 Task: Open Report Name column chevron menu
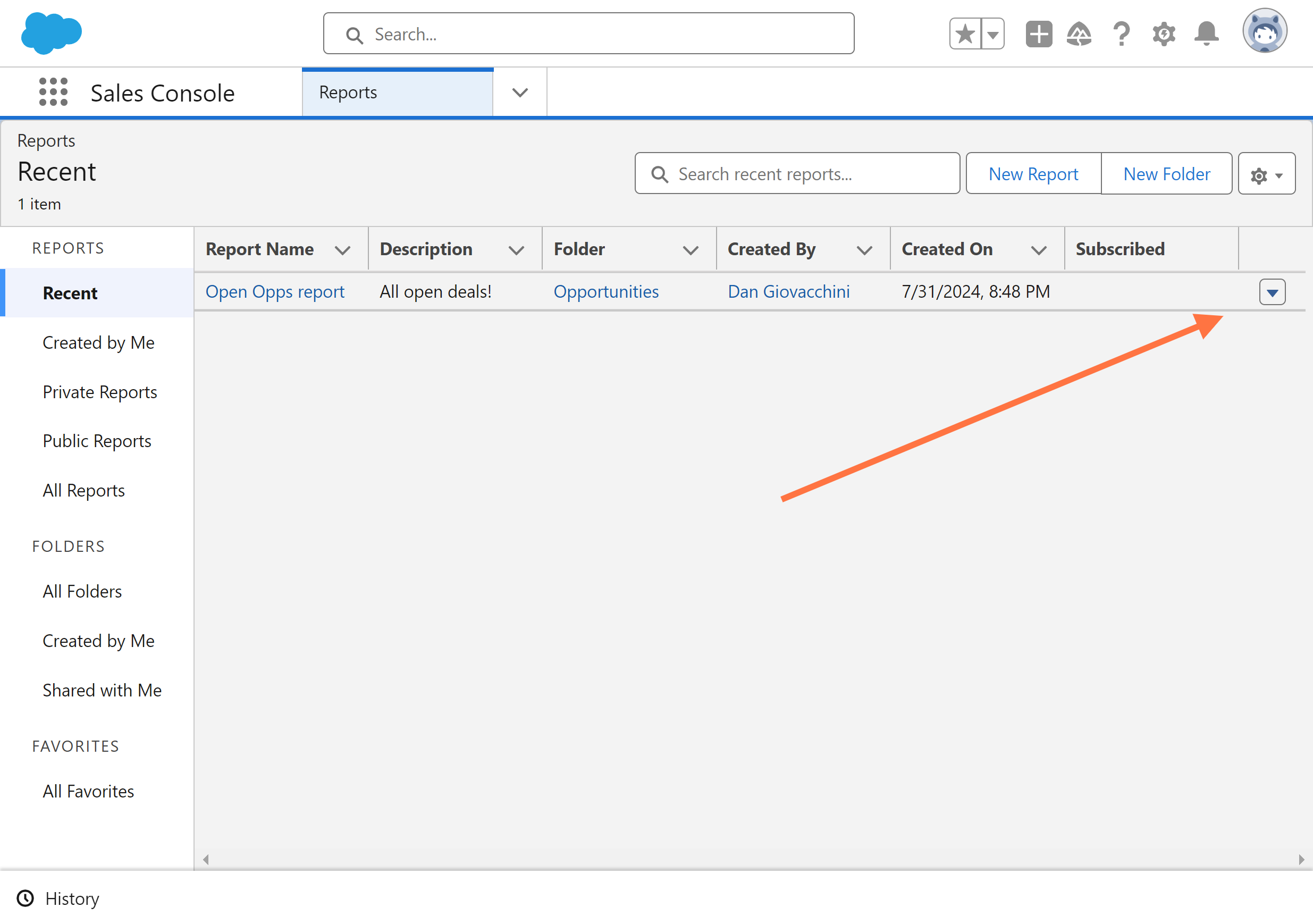click(x=342, y=250)
